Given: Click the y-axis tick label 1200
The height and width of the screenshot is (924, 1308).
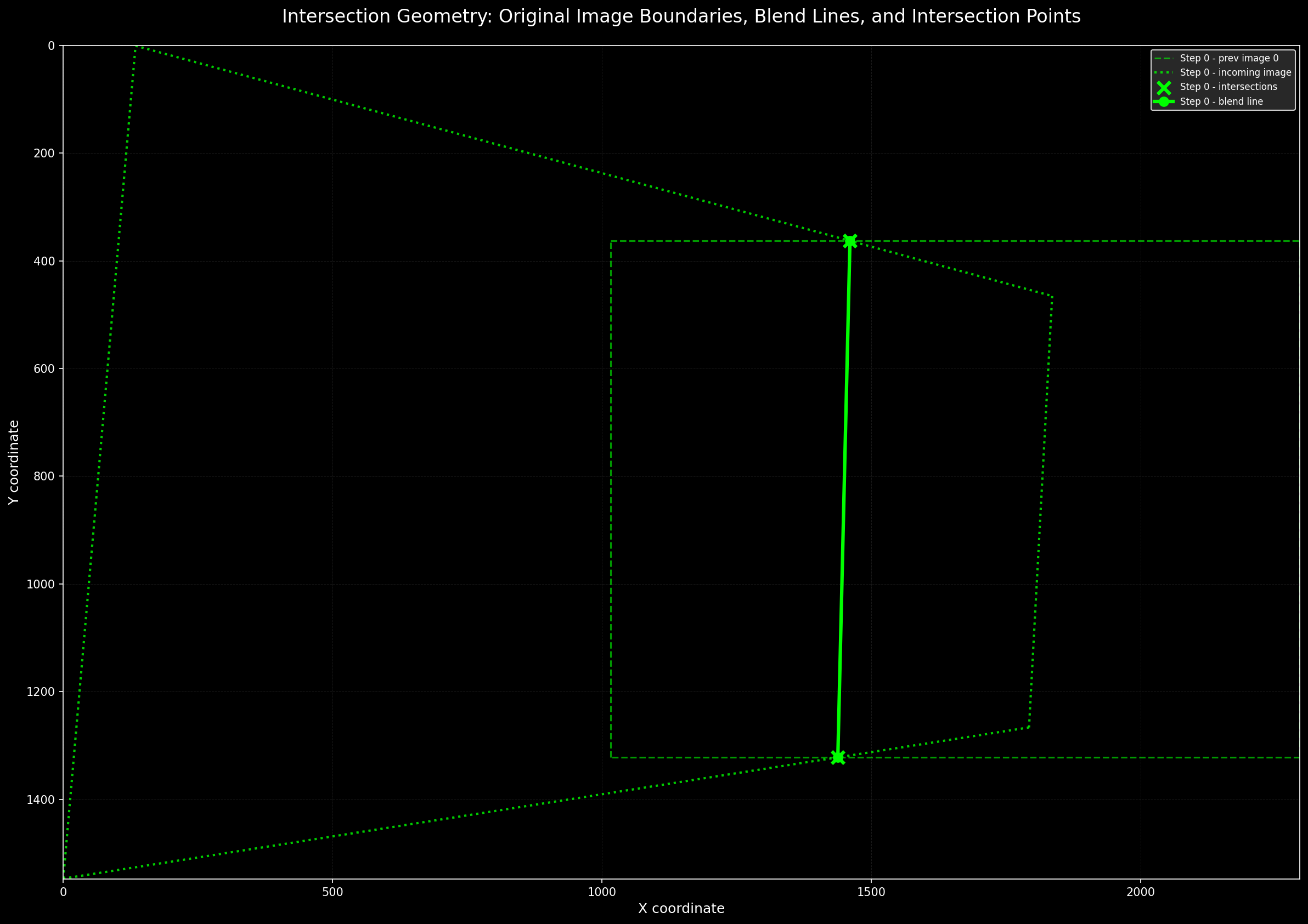Looking at the screenshot, I should pos(41,692).
